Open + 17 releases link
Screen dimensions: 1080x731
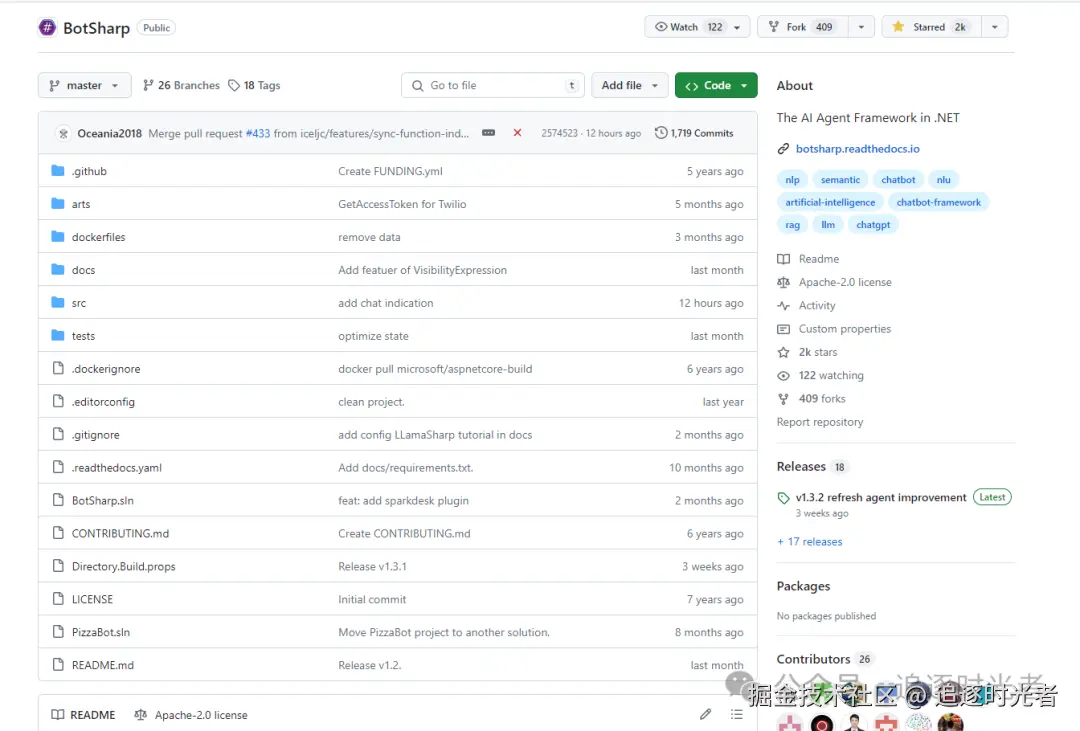809,542
